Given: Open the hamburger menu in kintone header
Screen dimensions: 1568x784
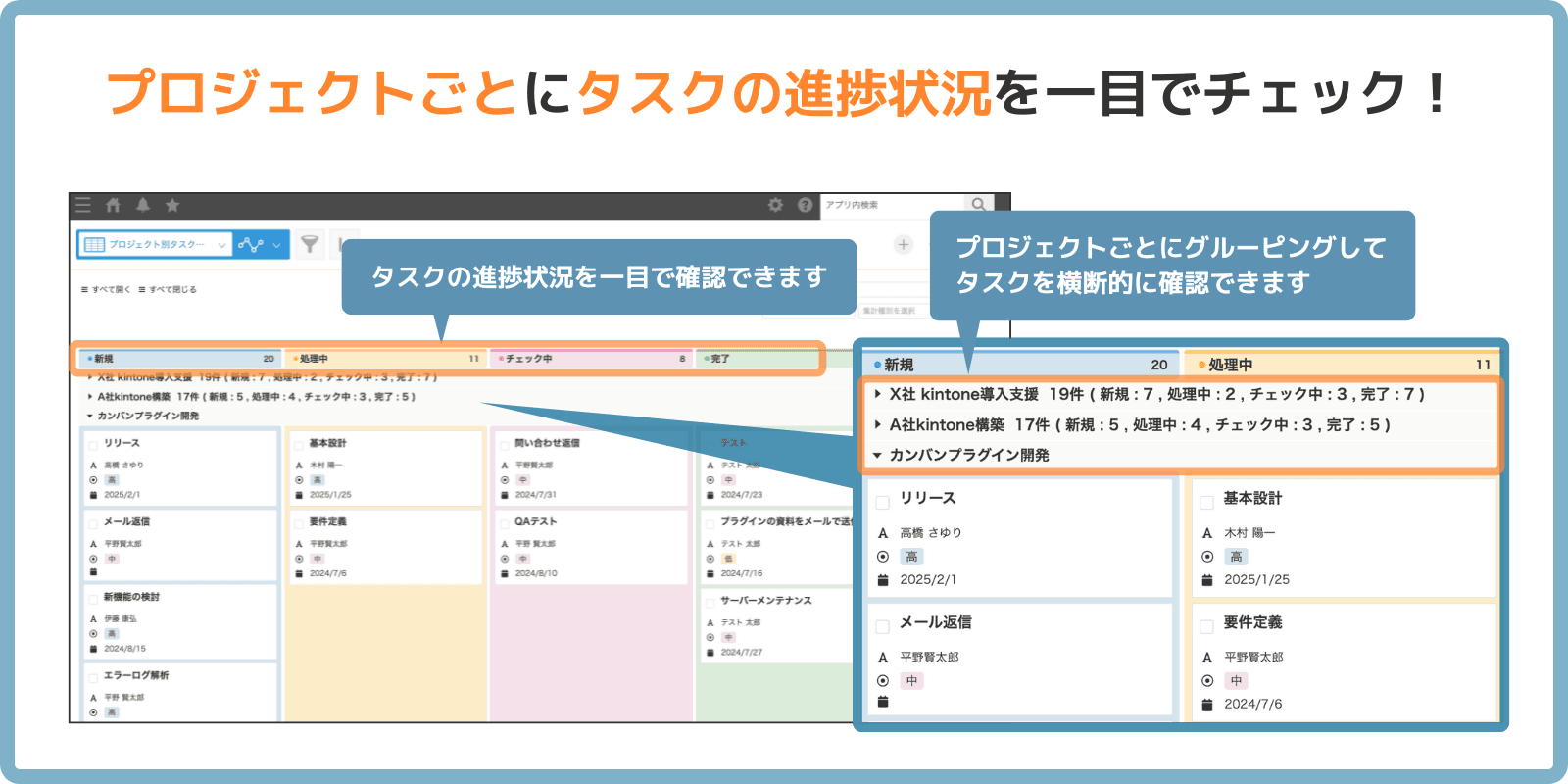Looking at the screenshot, I should point(83,205).
